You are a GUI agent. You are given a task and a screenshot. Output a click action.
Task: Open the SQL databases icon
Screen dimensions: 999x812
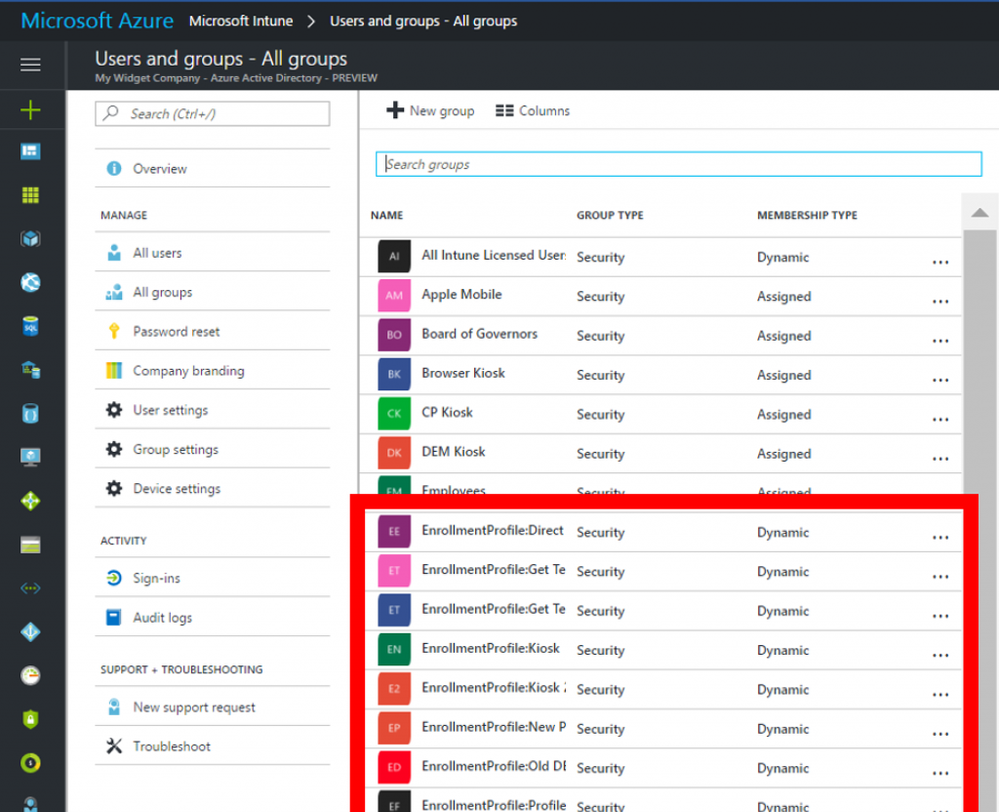click(30, 326)
